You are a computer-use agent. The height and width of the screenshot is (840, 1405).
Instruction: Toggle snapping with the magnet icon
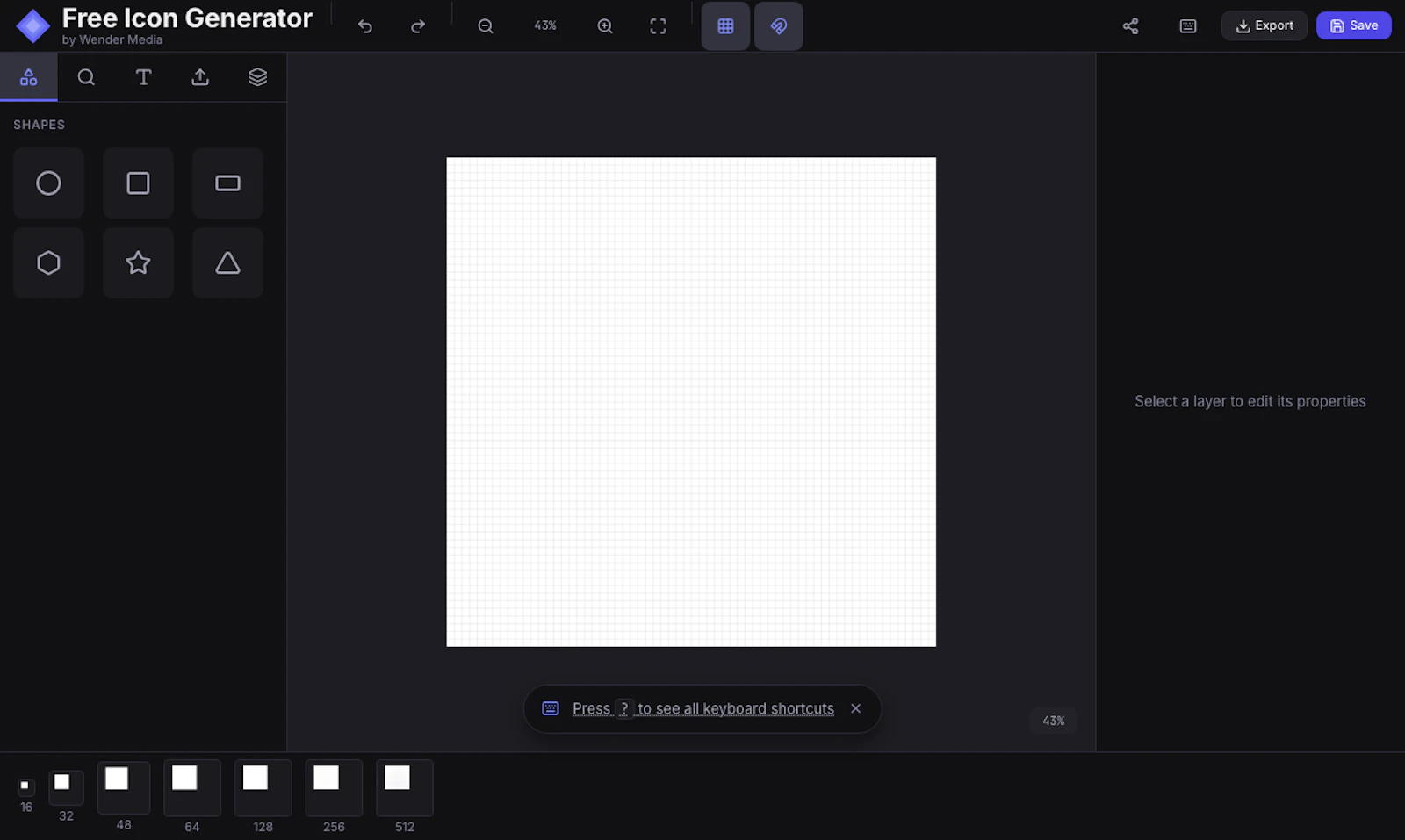779,26
